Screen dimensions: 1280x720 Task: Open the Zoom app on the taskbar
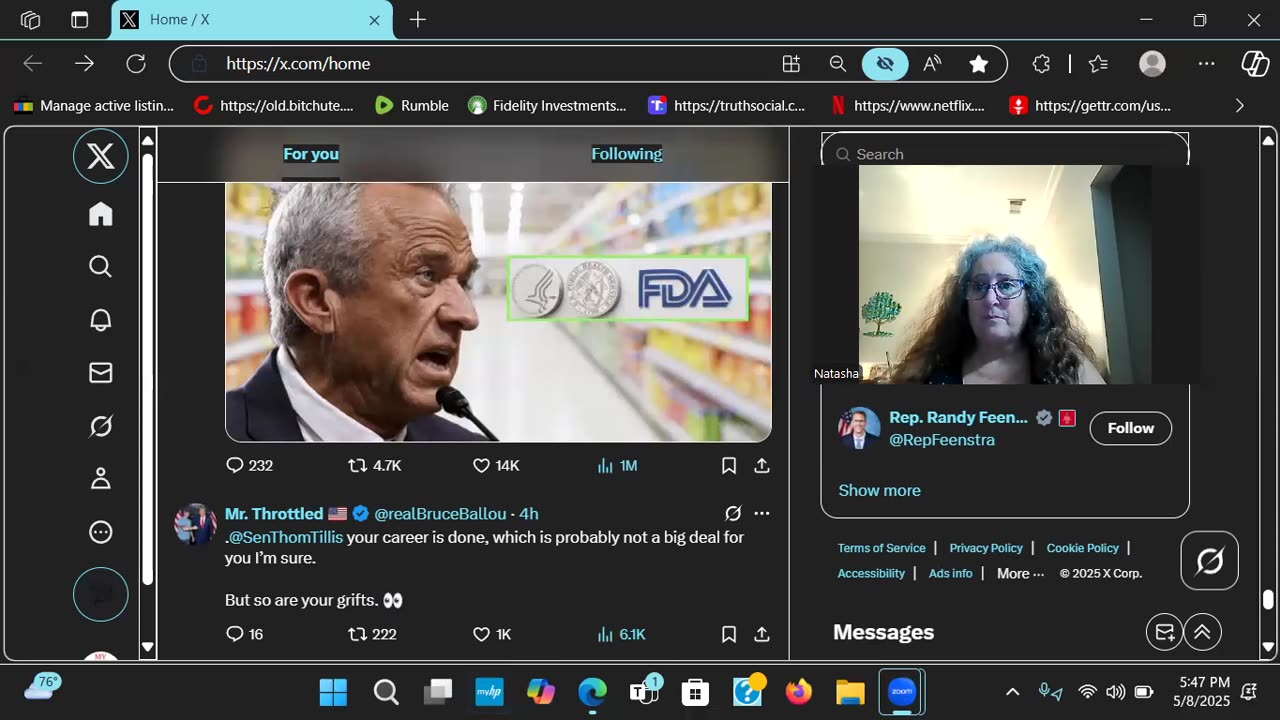tap(902, 692)
